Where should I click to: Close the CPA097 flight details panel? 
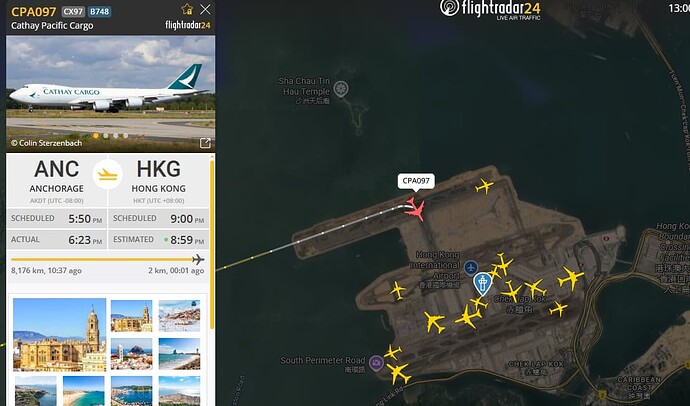click(205, 9)
